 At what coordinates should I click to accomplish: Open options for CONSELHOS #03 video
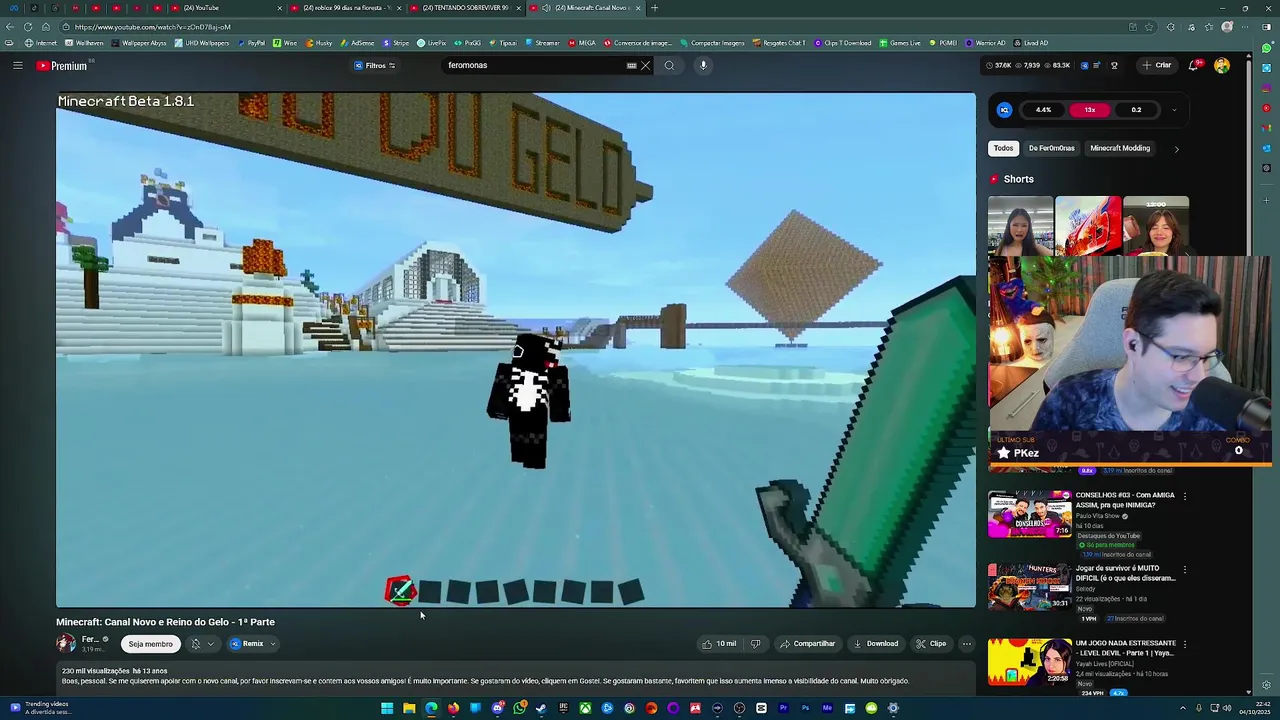1185,496
